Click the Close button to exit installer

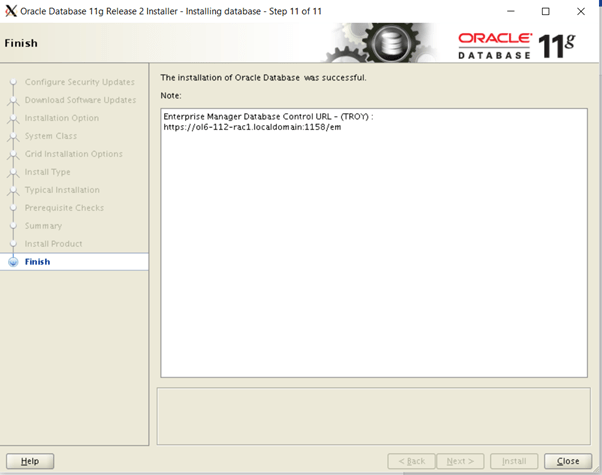click(x=568, y=461)
